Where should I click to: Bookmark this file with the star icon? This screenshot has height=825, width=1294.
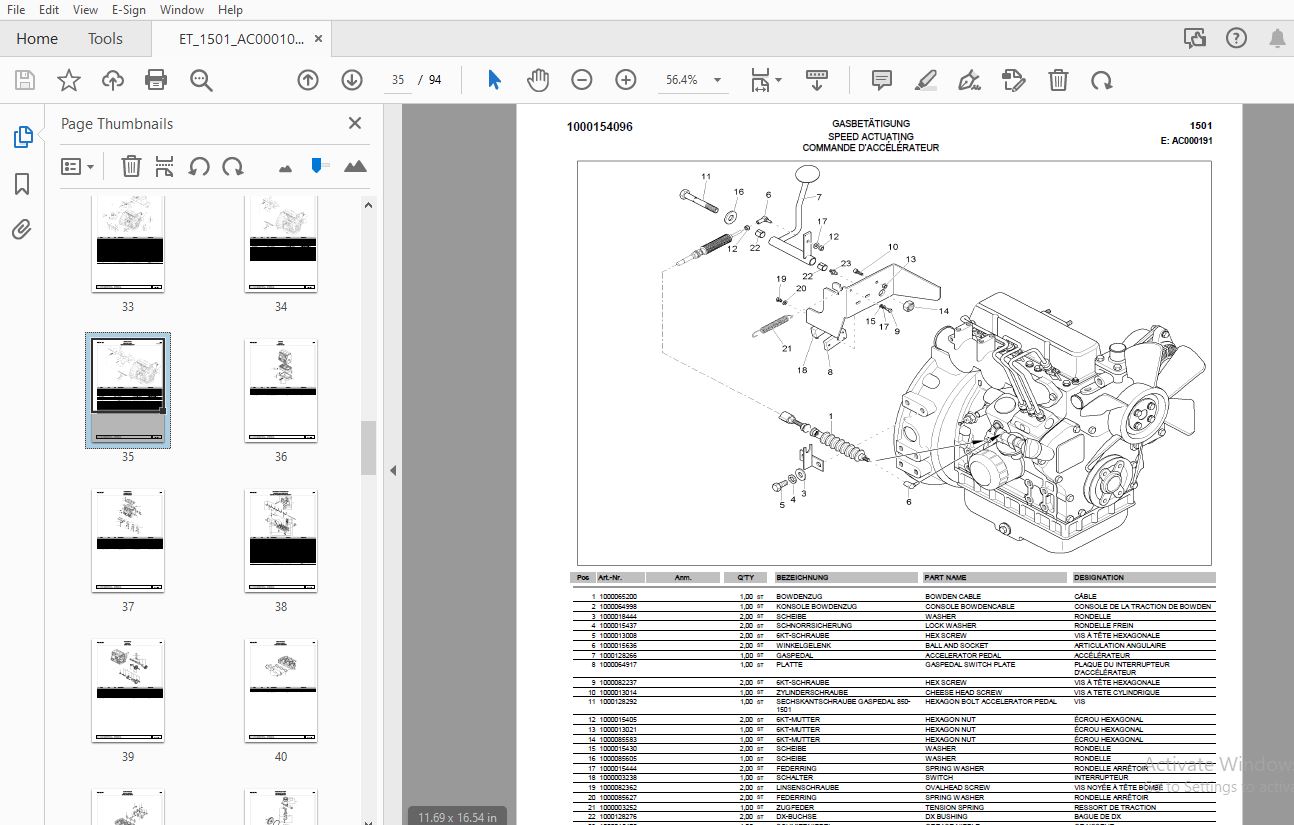(68, 80)
